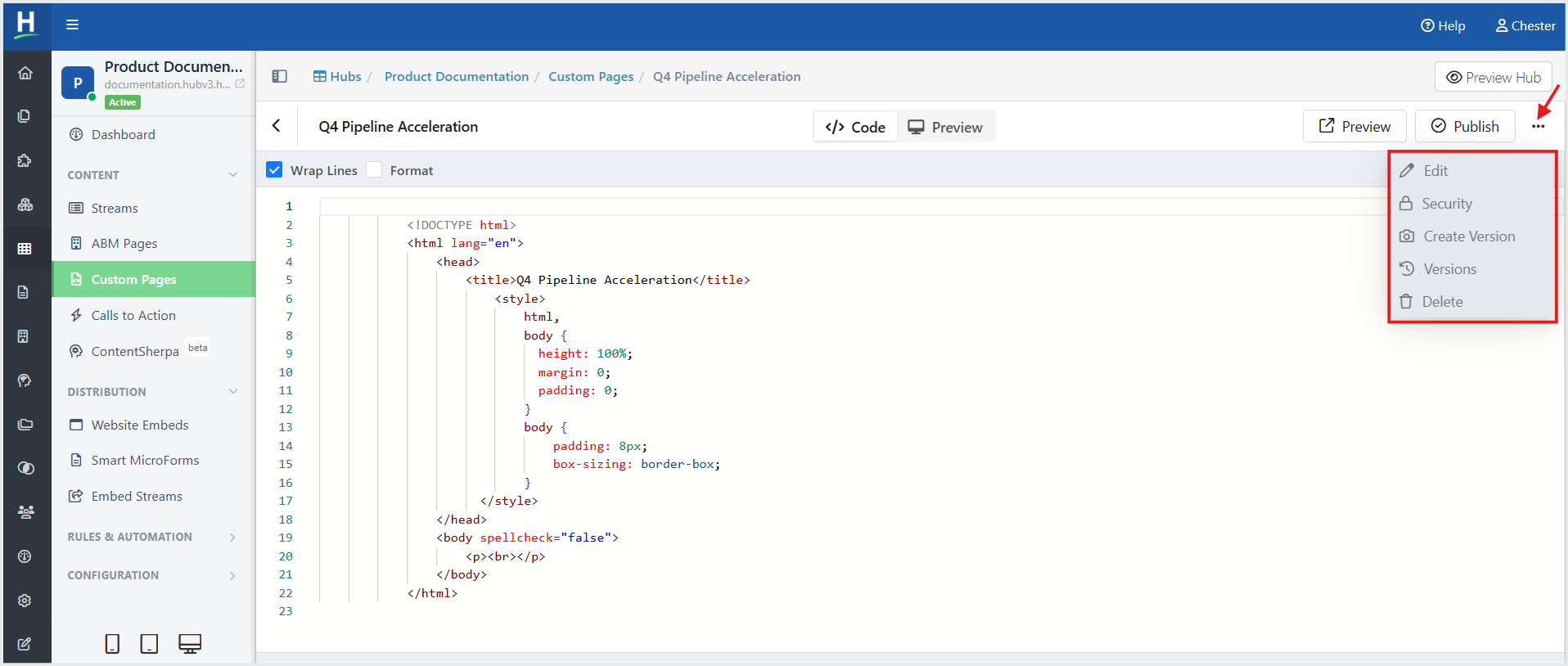Open Help from the top bar
Image resolution: width=1568 pixels, height=666 pixels.
(1443, 25)
